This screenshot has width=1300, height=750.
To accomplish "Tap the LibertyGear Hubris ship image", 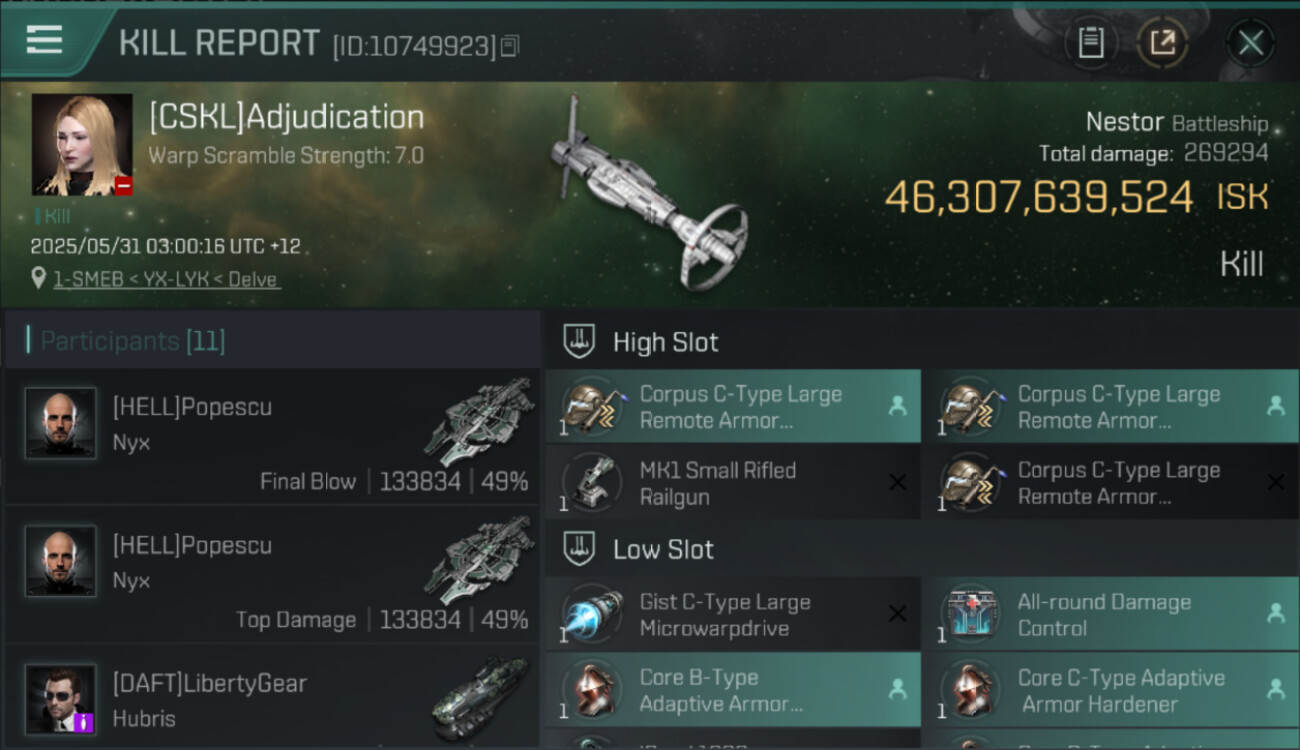I will pyautogui.click(x=481, y=697).
